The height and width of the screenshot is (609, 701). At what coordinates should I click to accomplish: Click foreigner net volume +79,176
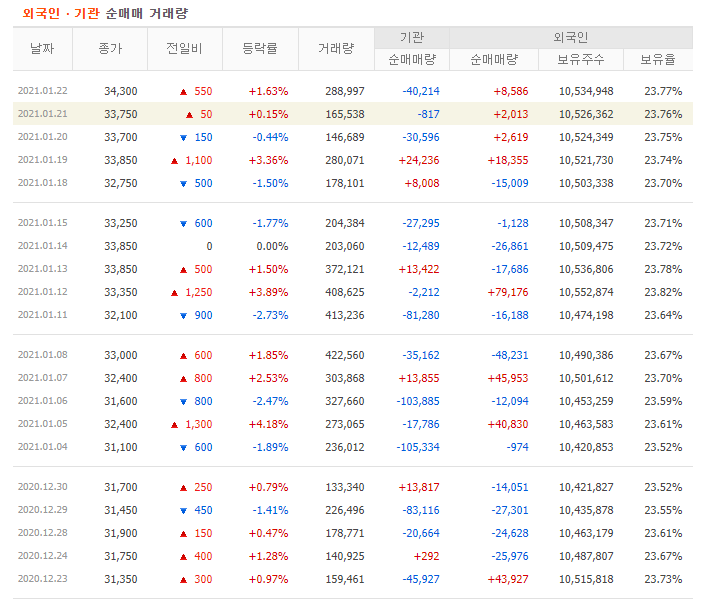pos(508,292)
